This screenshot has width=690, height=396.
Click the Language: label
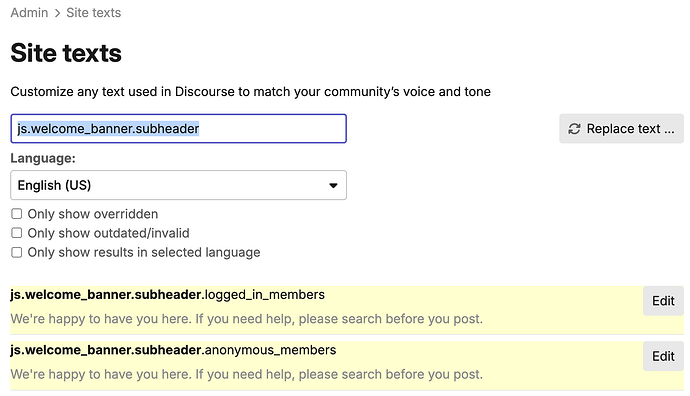point(43,158)
